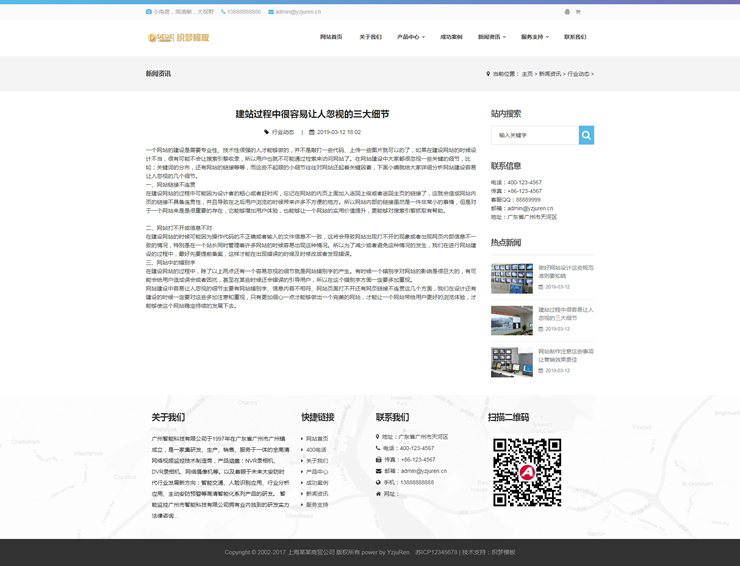The height and width of the screenshot is (566, 740).
Task: Expand the 新闻资讯 dropdown in navigation
Action: click(x=491, y=37)
